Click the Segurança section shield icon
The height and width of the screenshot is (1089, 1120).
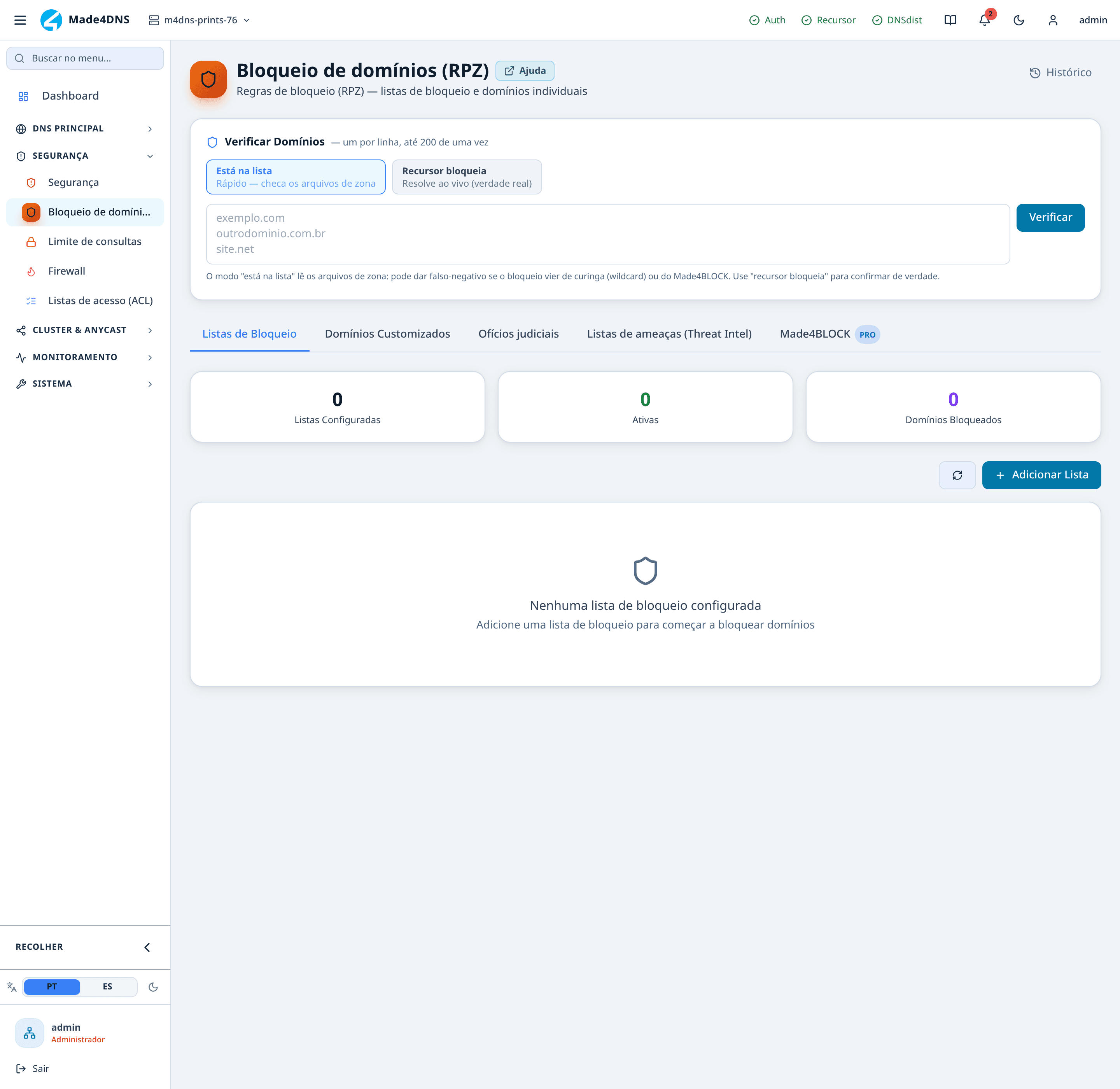pyautogui.click(x=21, y=156)
